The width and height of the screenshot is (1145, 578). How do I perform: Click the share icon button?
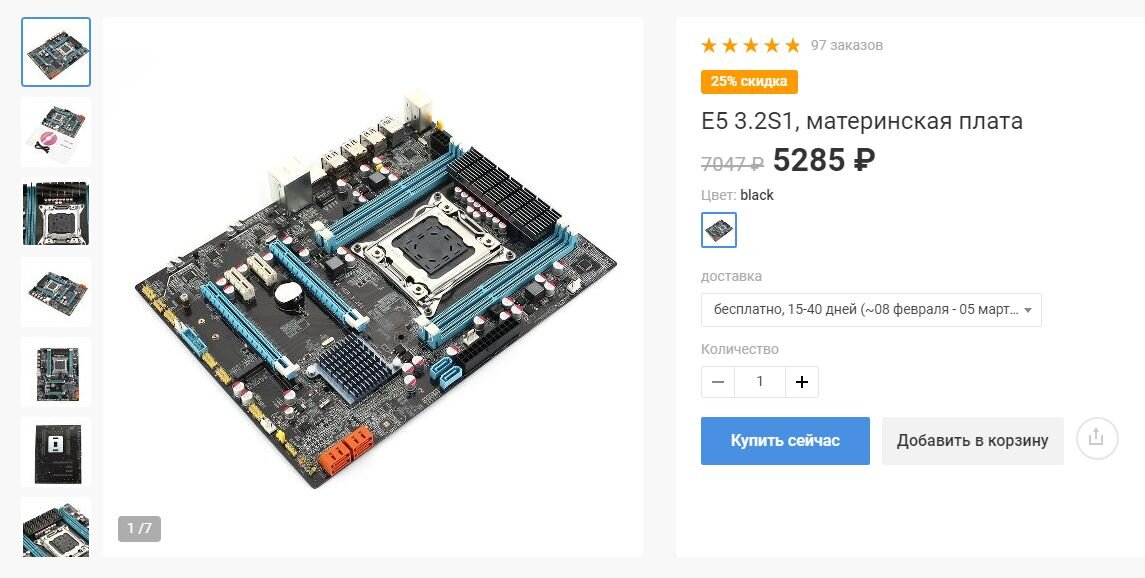(x=1097, y=438)
